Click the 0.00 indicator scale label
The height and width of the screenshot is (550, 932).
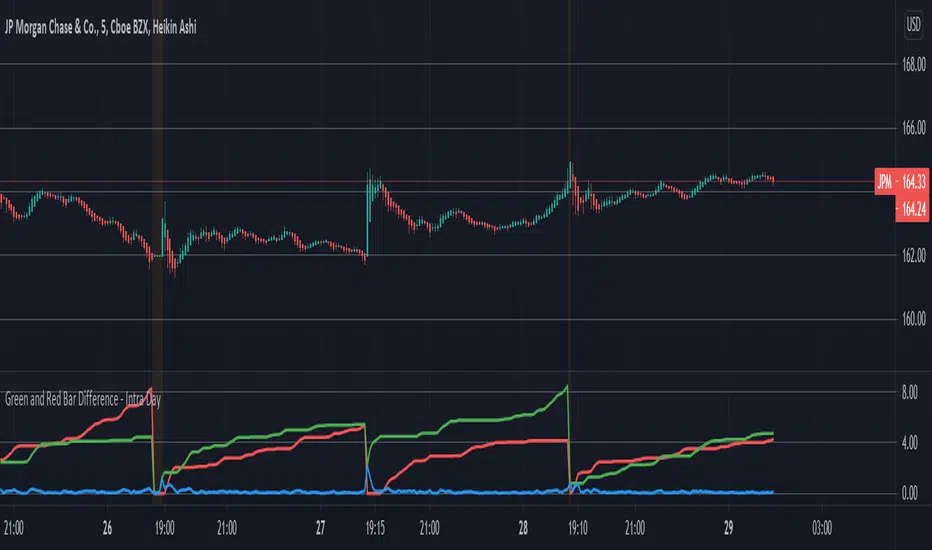pyautogui.click(x=909, y=493)
